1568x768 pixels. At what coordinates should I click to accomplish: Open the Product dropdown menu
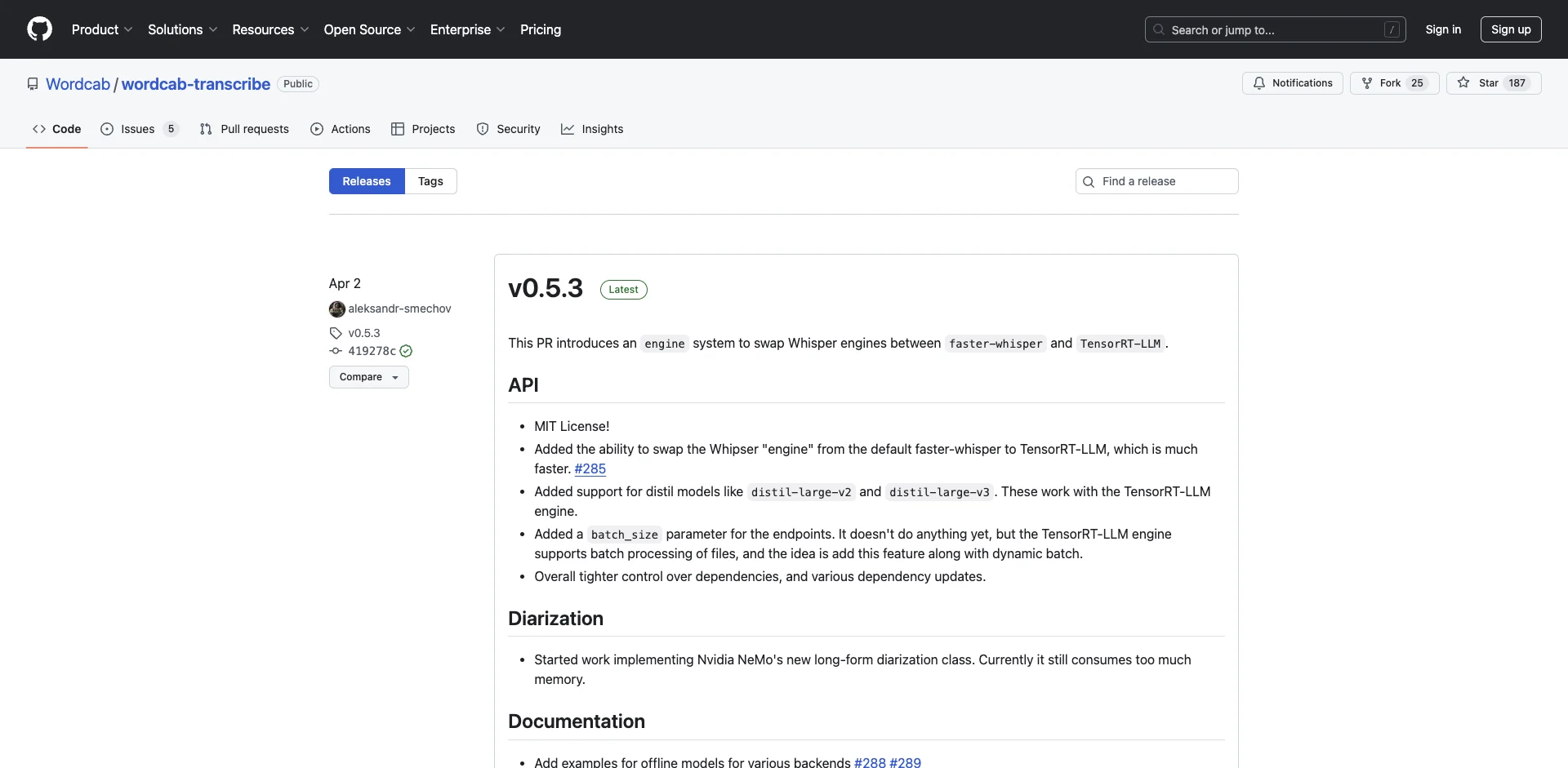[102, 29]
